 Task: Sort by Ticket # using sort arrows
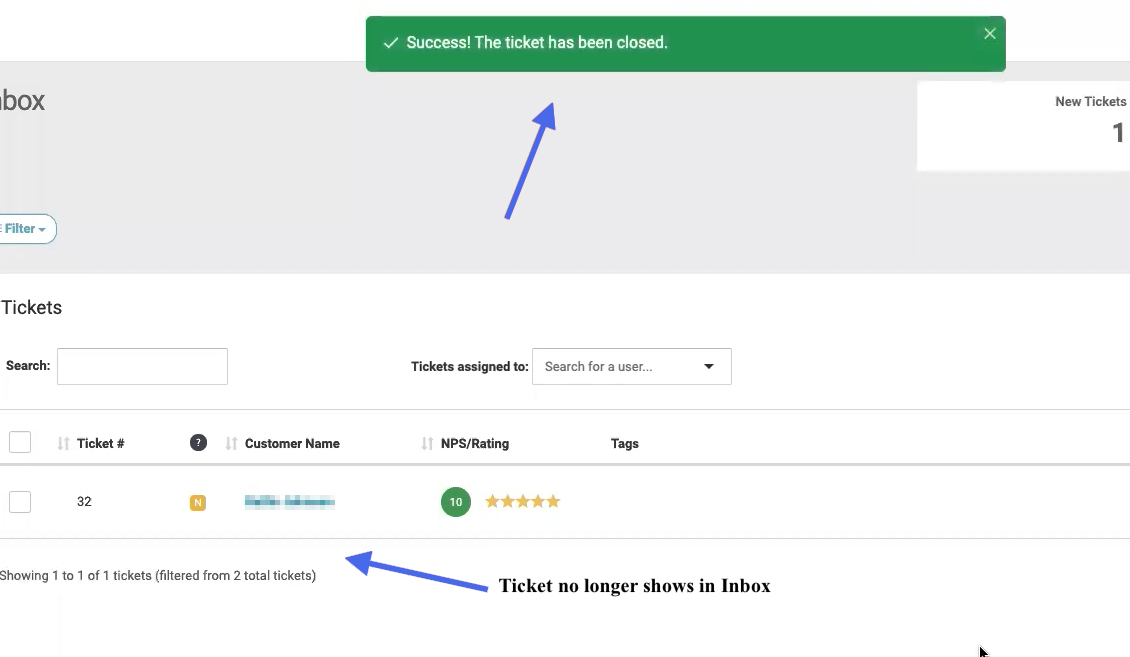pyautogui.click(x=63, y=444)
